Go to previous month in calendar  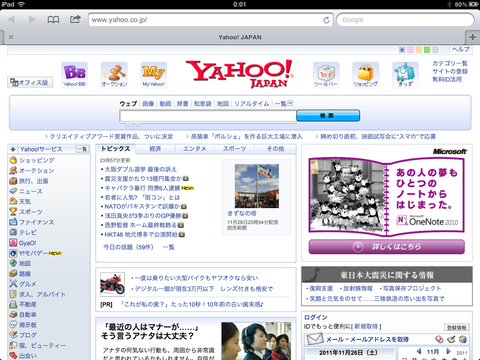pyautogui.click(x=419, y=351)
